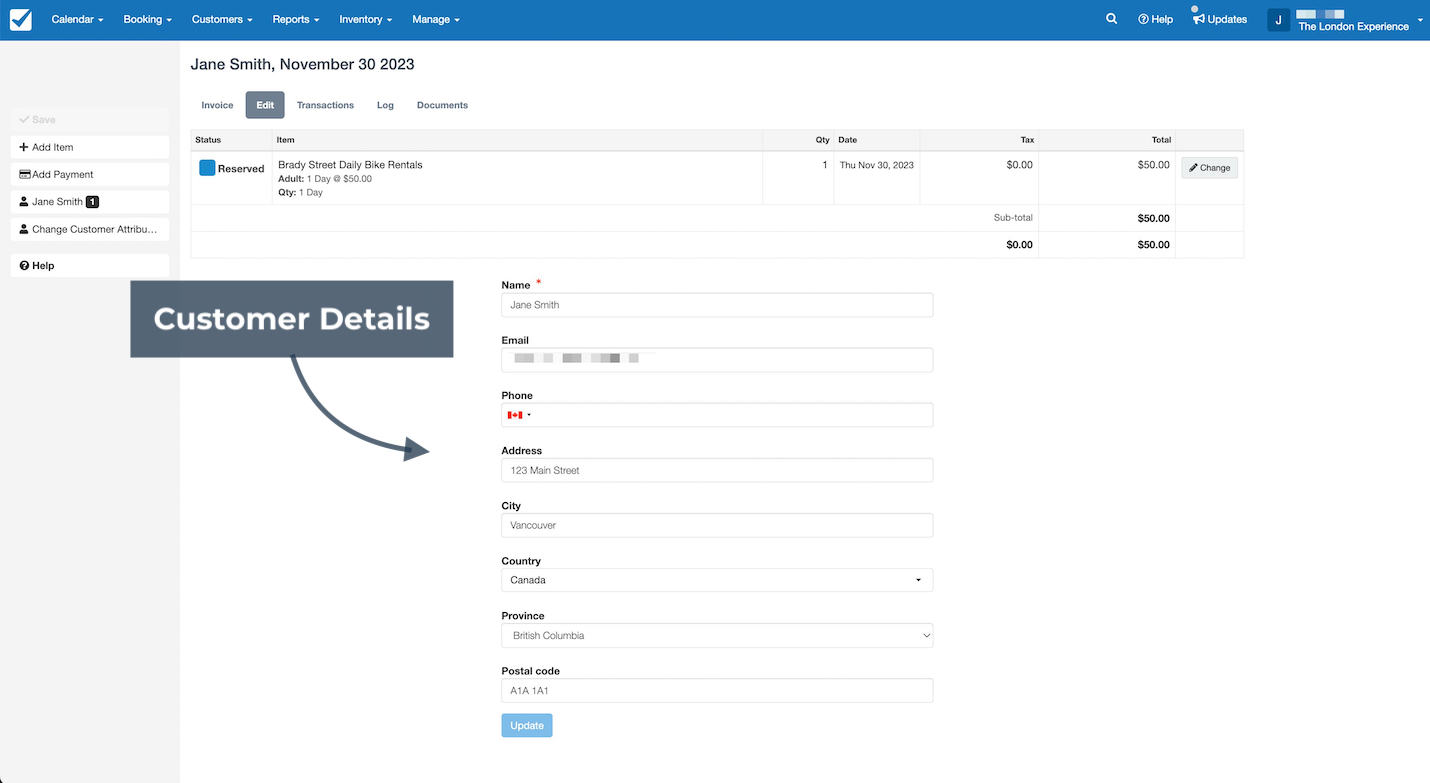
Task: Open the Documents tab
Action: [442, 105]
